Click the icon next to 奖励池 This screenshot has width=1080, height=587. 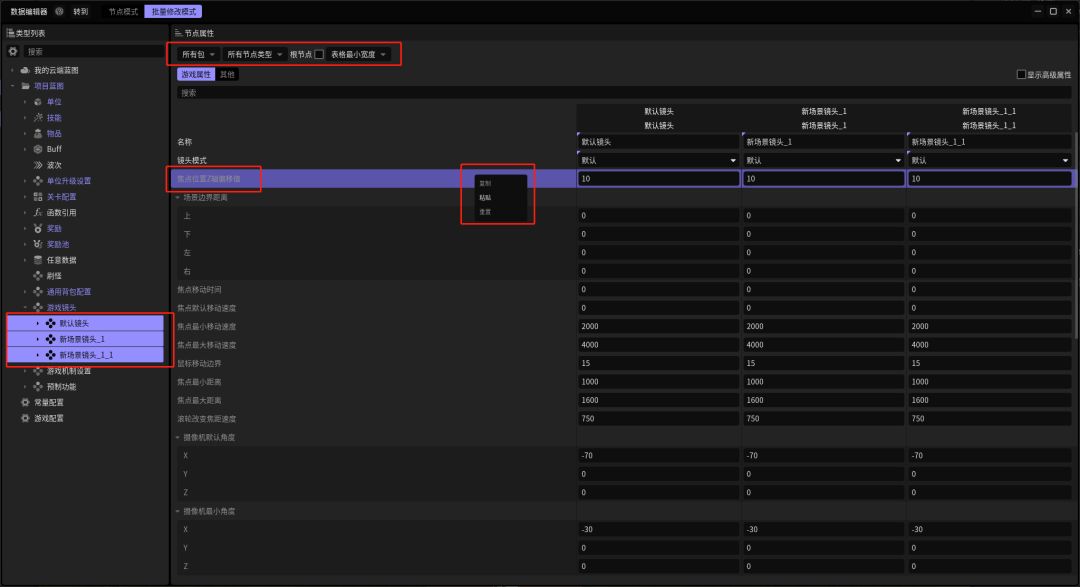click(x=38, y=245)
